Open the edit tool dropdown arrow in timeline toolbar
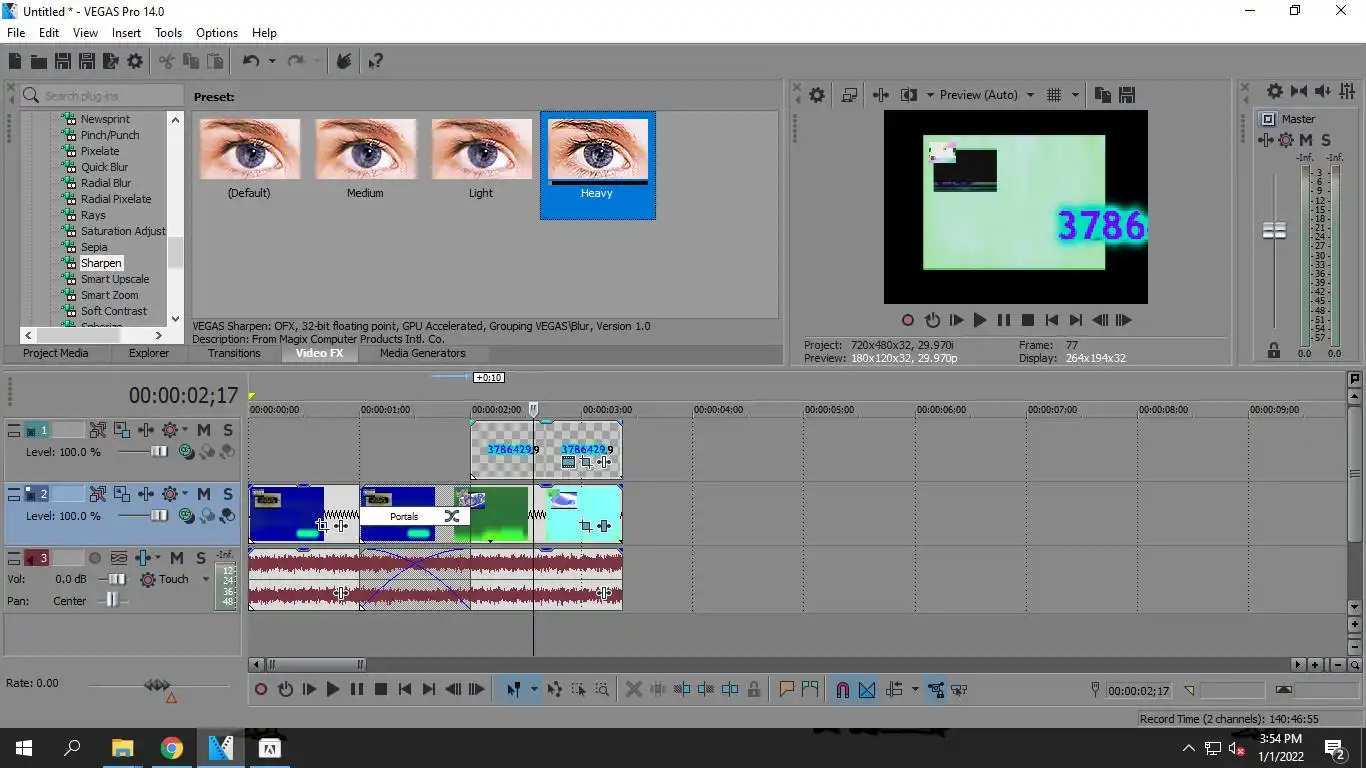 click(x=534, y=689)
